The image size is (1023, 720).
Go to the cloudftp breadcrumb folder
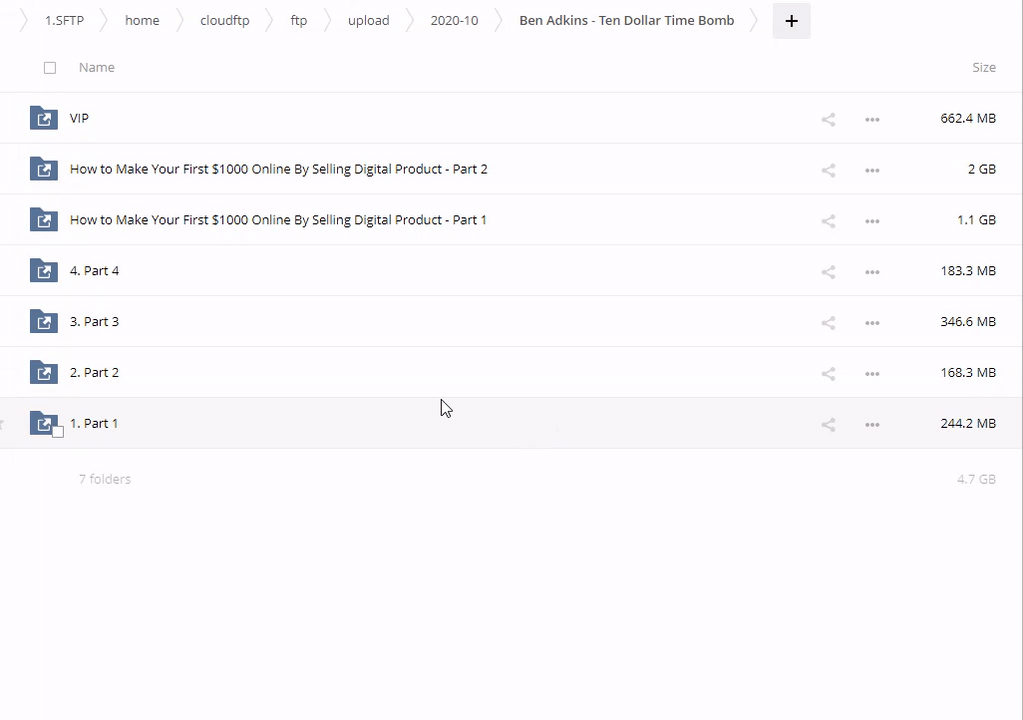coord(225,20)
